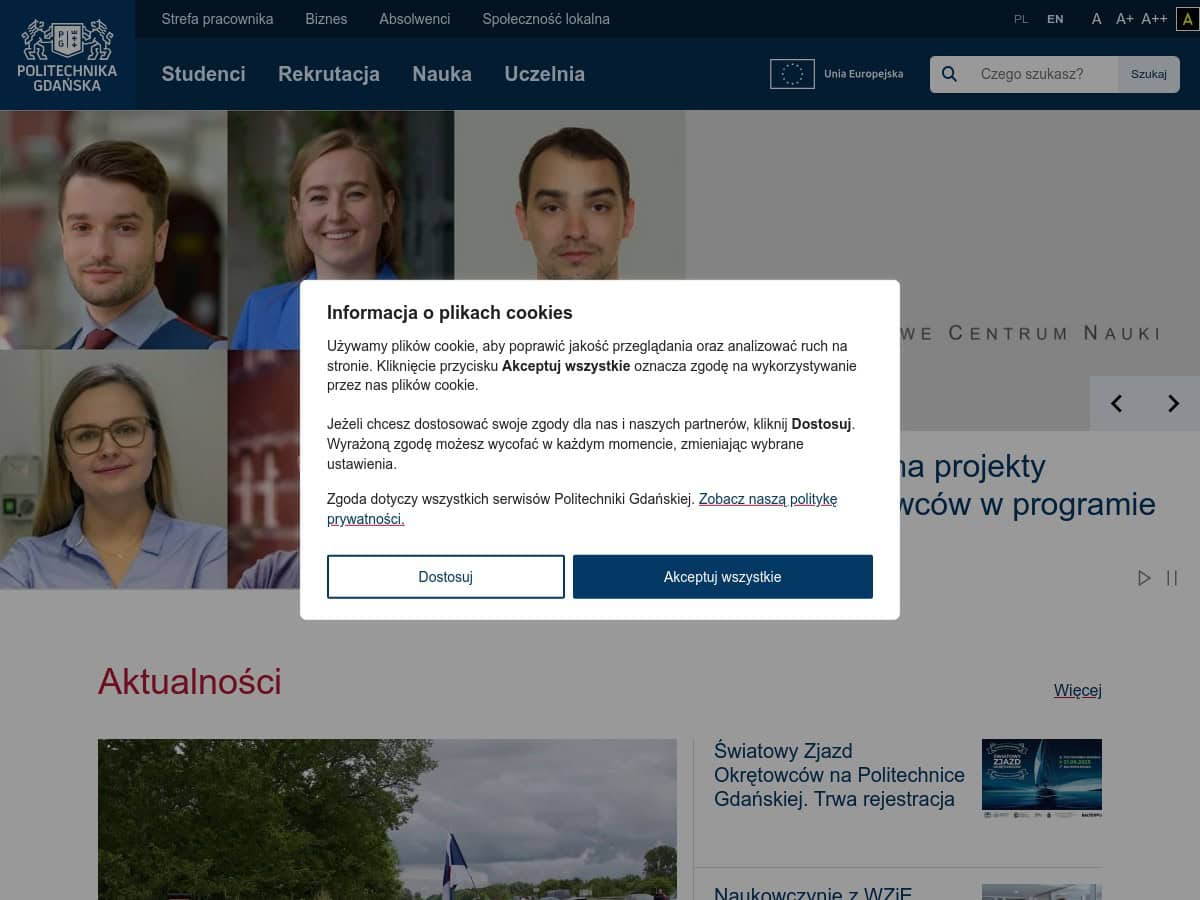Viewport: 1200px width, 900px height.
Task: Open Strefa pracownika link
Action: point(217,19)
